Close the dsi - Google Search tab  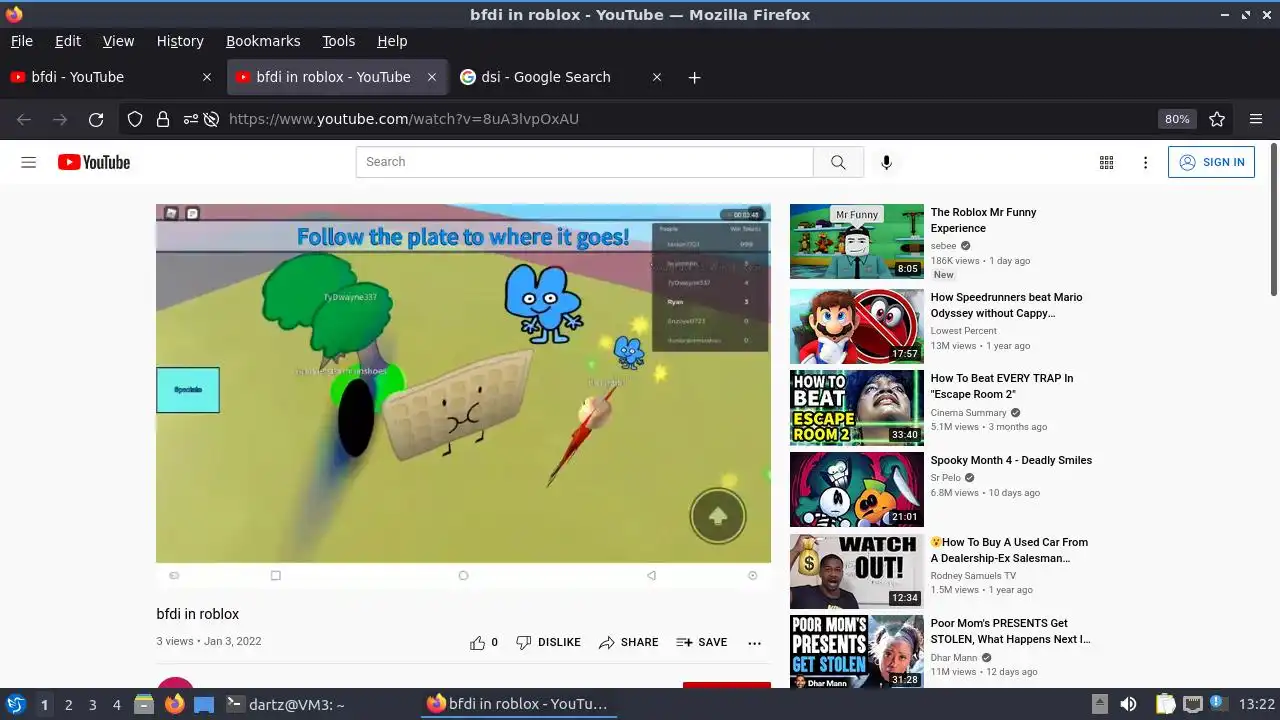tap(657, 77)
